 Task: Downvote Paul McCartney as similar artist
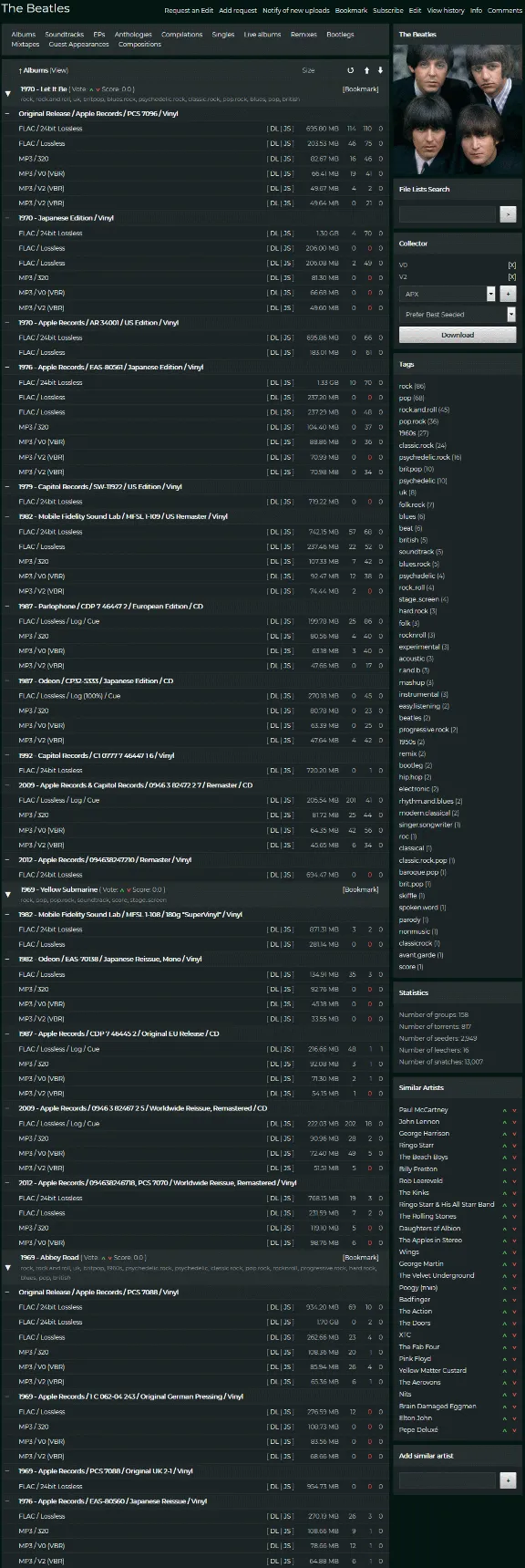pyautogui.click(x=514, y=1110)
